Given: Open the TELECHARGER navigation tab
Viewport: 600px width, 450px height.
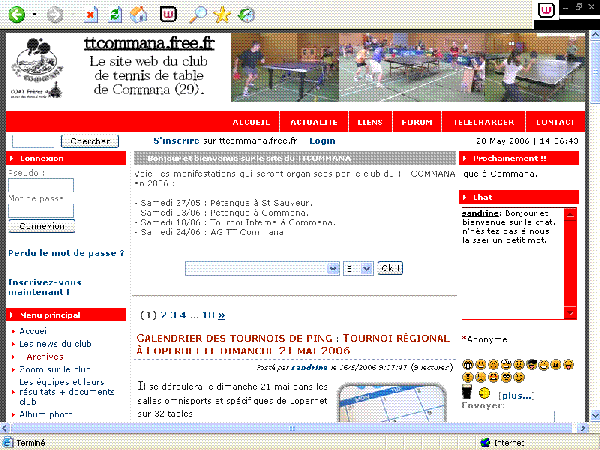Looking at the screenshot, I should 484,122.
